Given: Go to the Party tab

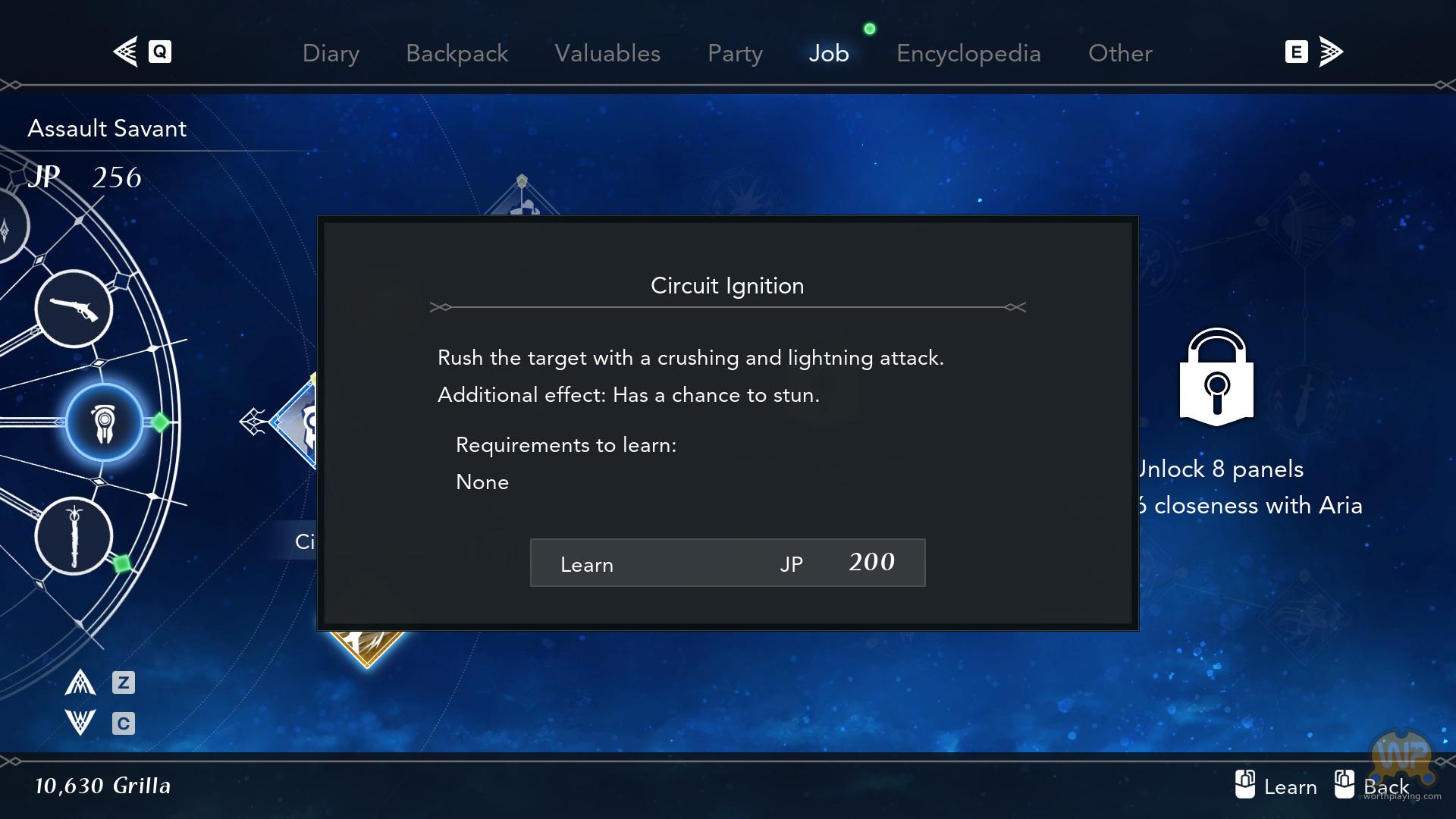Looking at the screenshot, I should 735,53.
